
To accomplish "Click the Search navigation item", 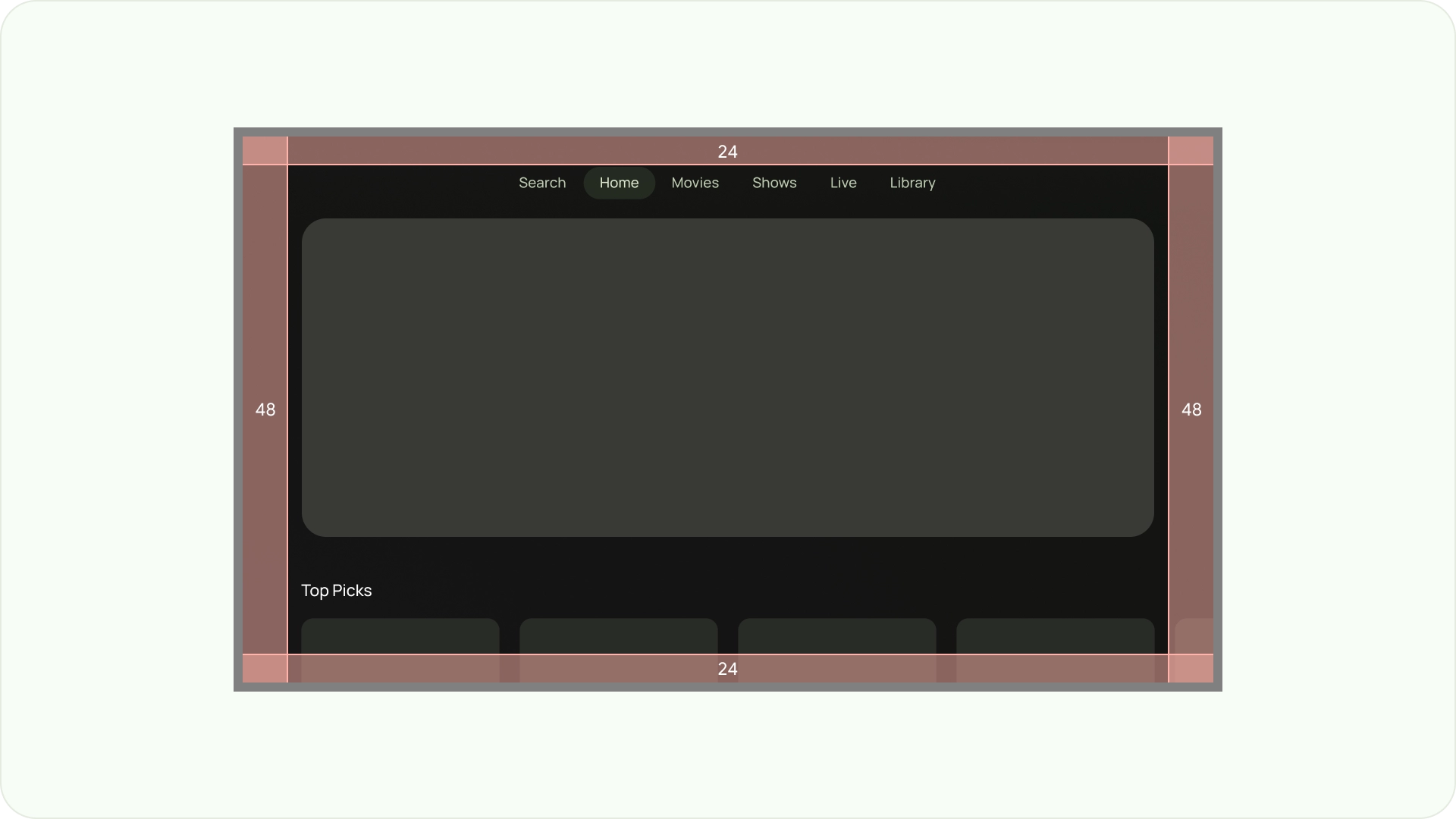I will [542, 182].
